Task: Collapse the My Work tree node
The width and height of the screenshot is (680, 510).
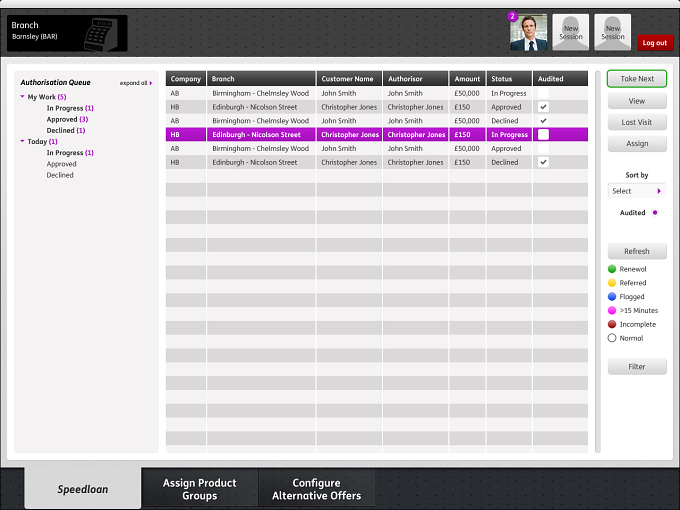Action: coord(22,97)
